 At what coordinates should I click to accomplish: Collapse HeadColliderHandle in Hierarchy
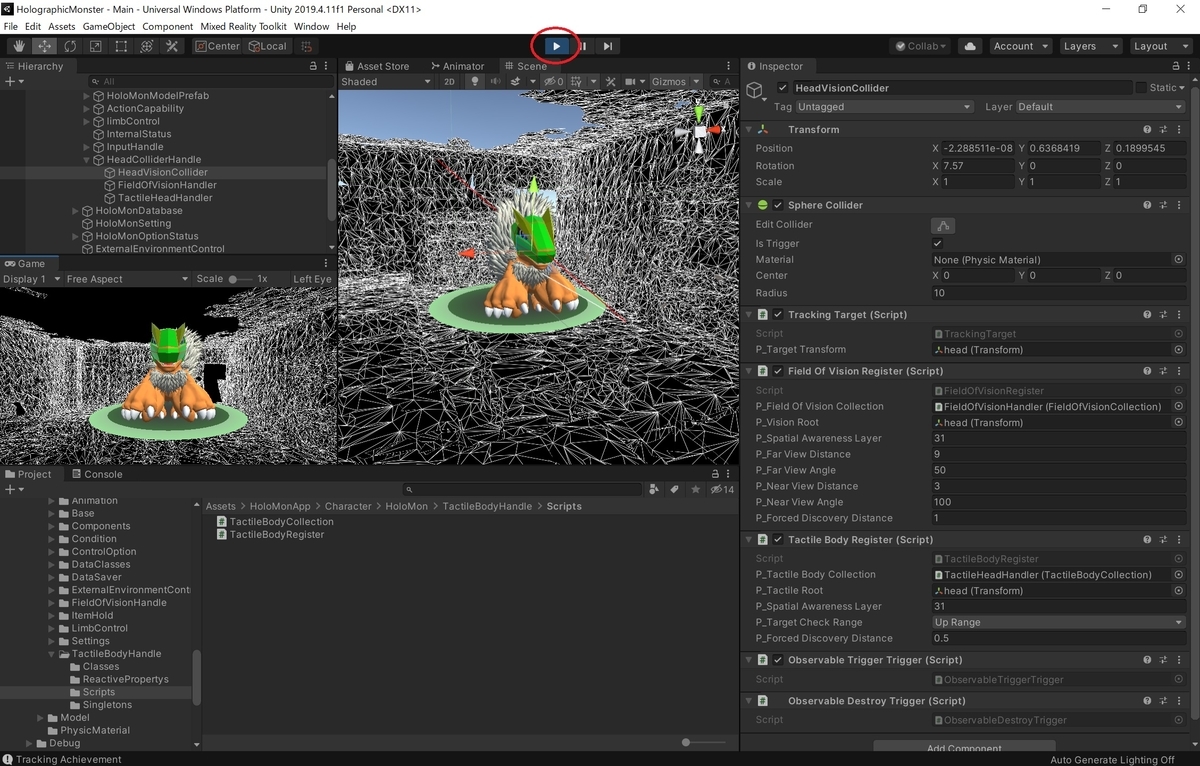tap(87, 159)
